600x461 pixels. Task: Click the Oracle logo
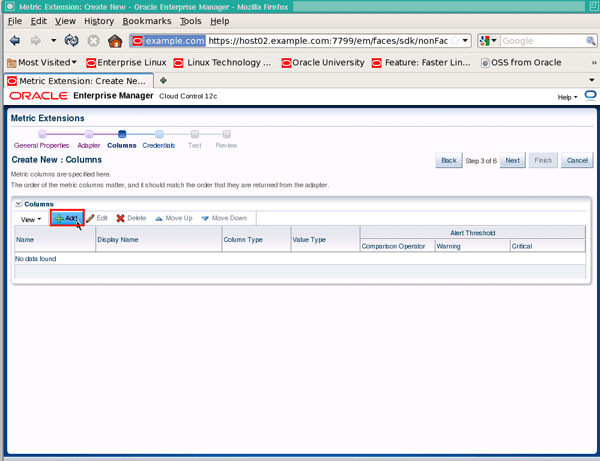click(x=39, y=96)
